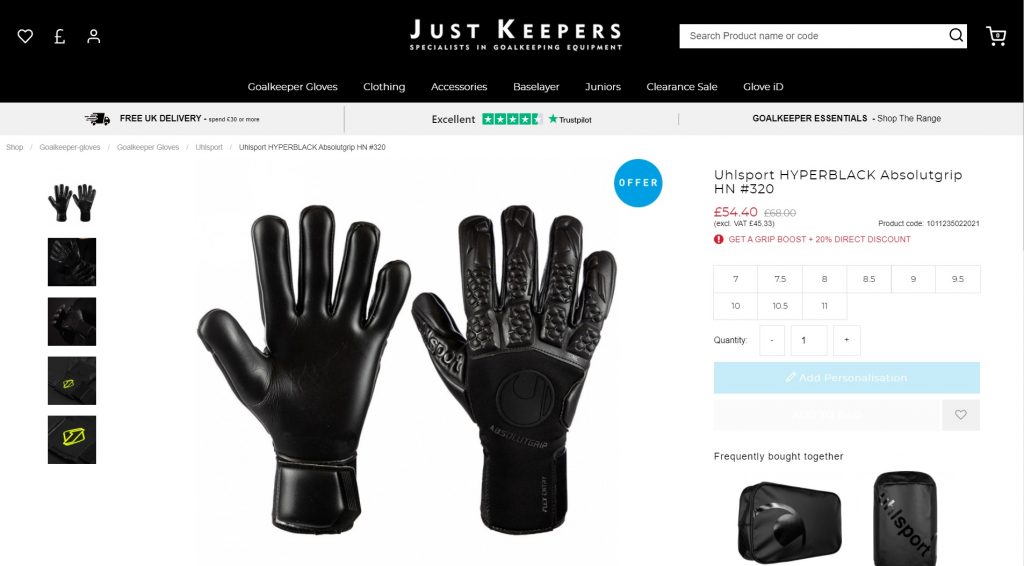Open the user account icon
Viewport: 1024px width, 566px height.
[93, 36]
